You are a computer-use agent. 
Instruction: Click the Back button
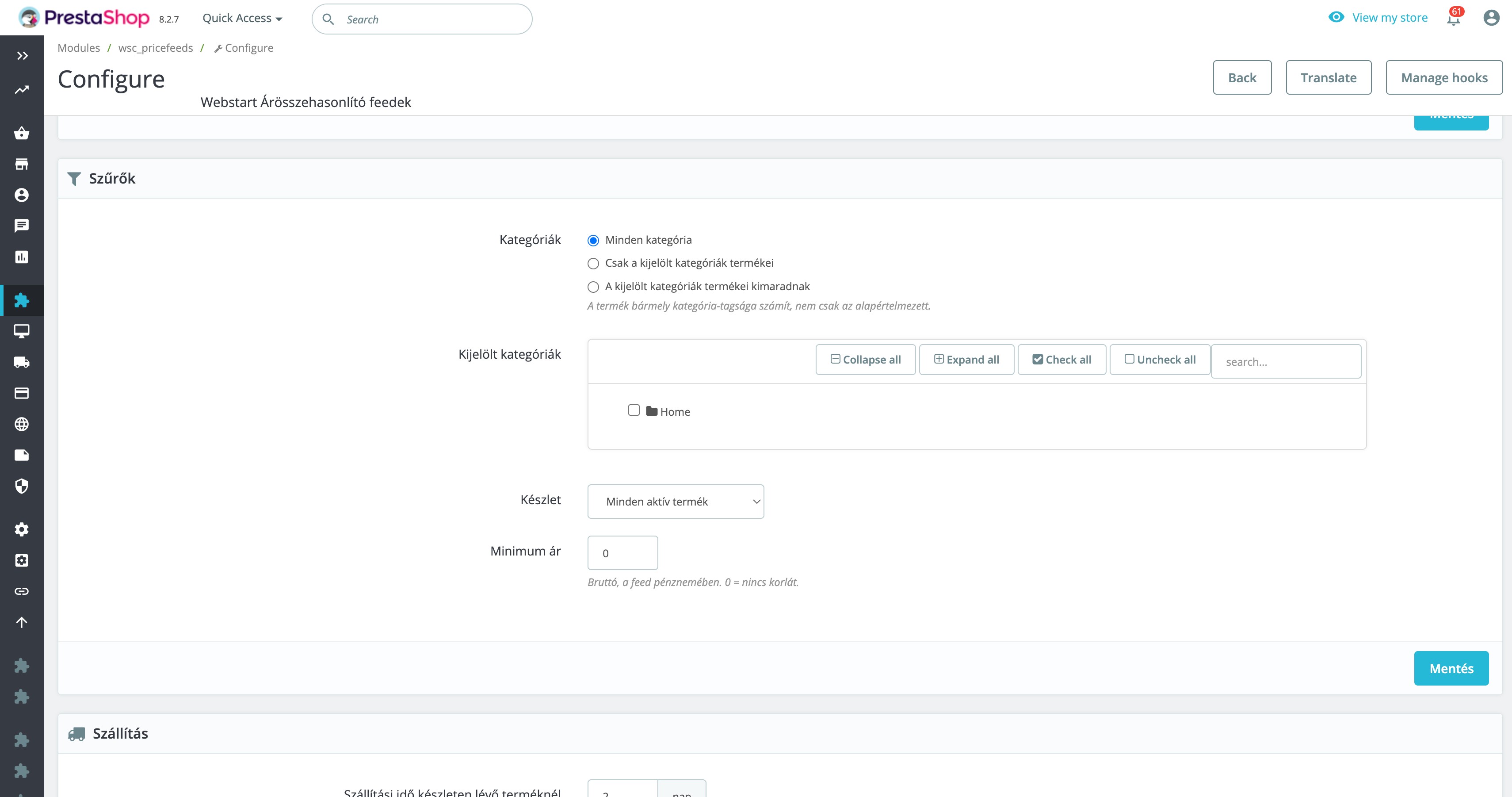pos(1243,77)
